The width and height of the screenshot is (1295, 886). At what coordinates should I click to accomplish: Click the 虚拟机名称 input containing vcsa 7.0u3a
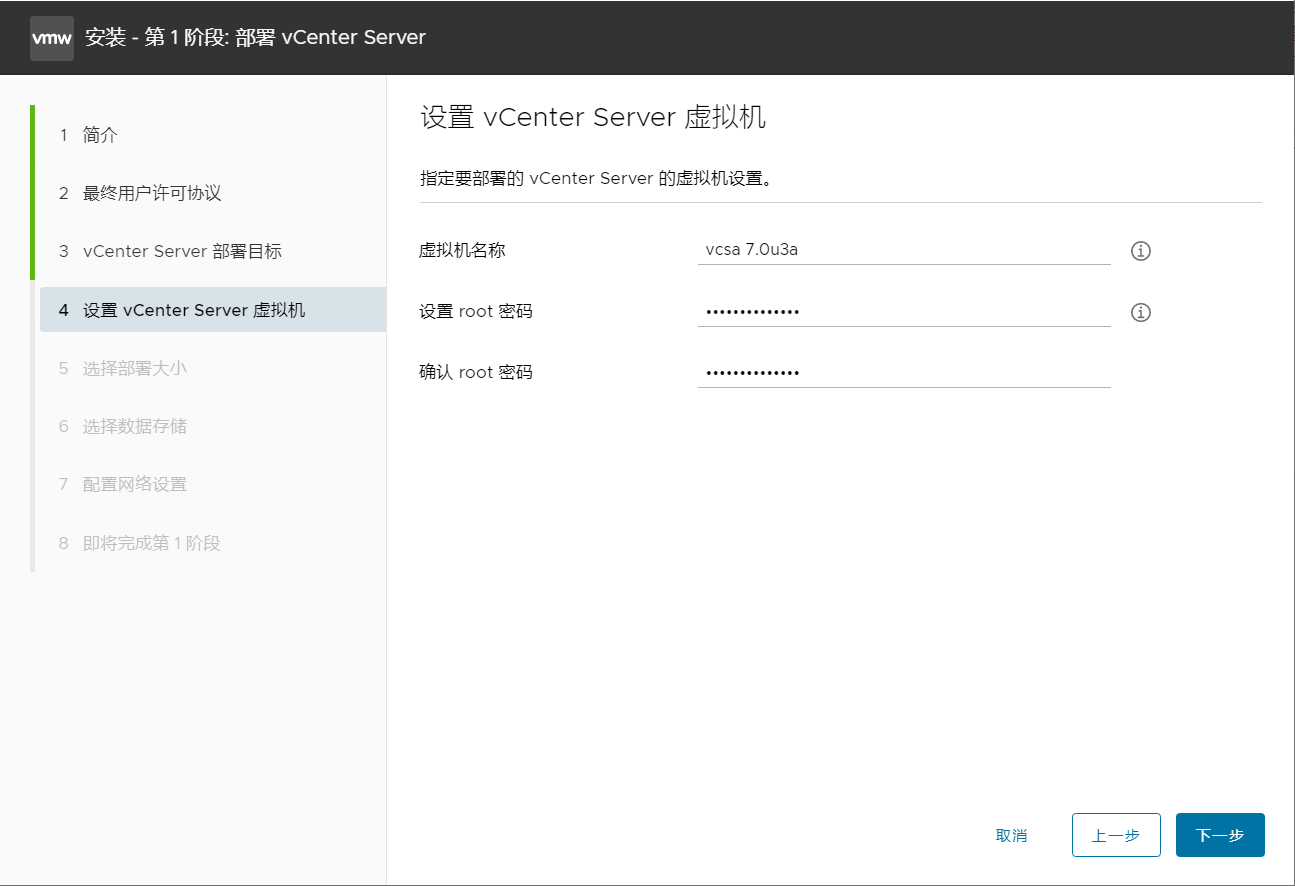pyautogui.click(x=900, y=249)
